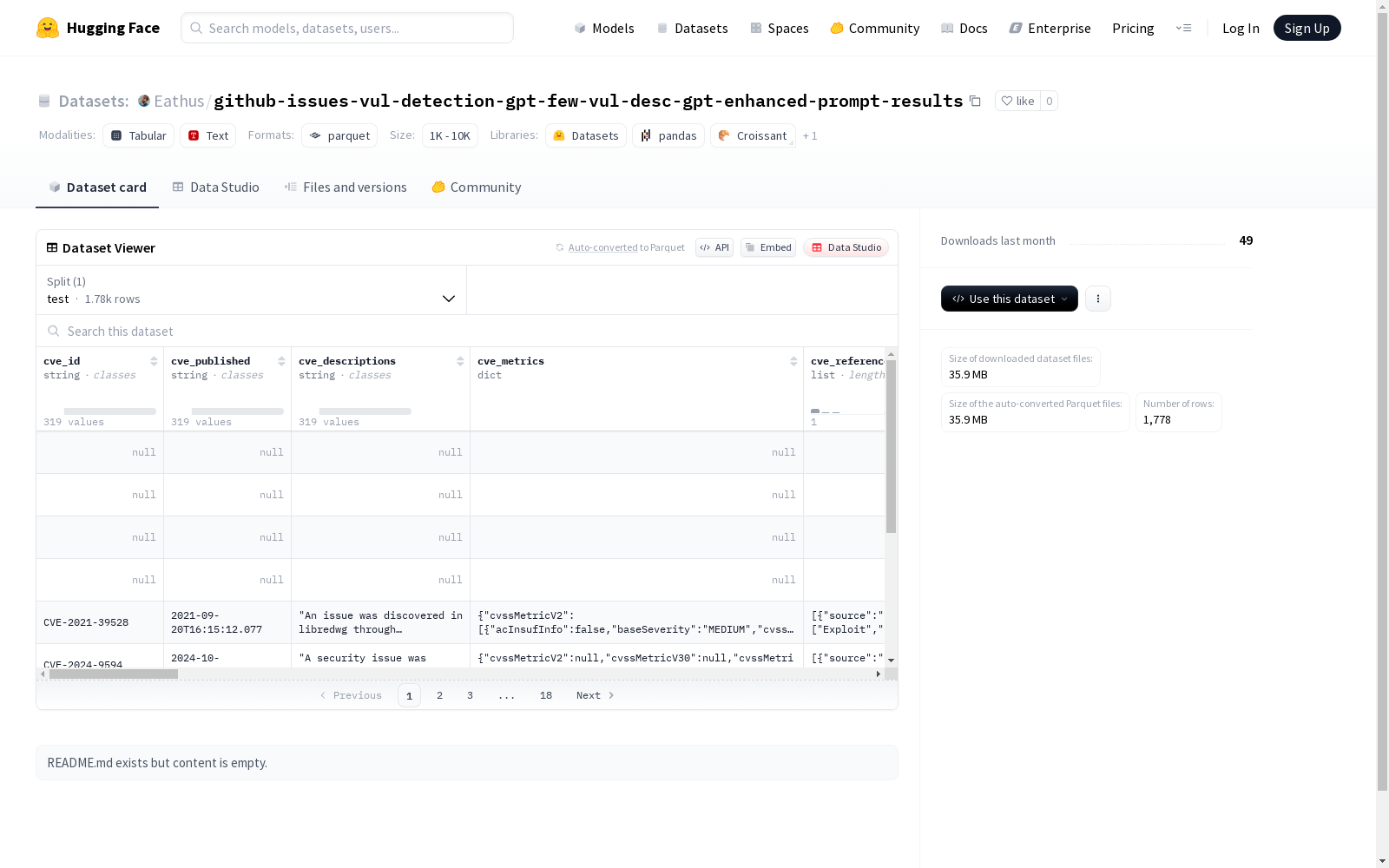Show additional libraries with +1
Image resolution: width=1389 pixels, height=868 pixels.
pos(810,135)
